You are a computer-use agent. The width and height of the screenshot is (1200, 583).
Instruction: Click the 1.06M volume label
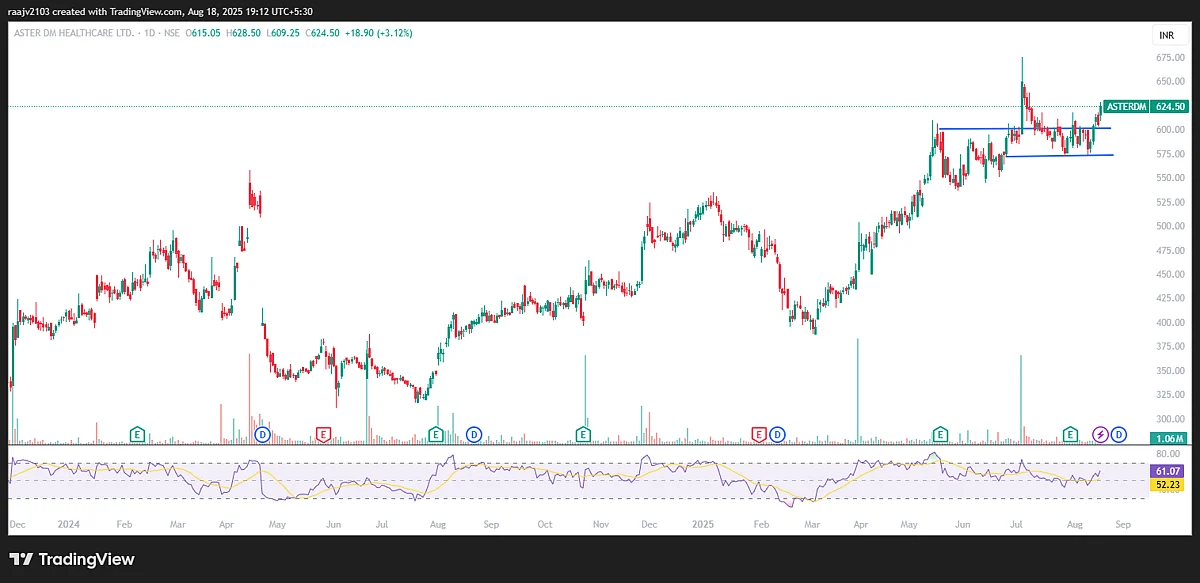tap(1169, 438)
